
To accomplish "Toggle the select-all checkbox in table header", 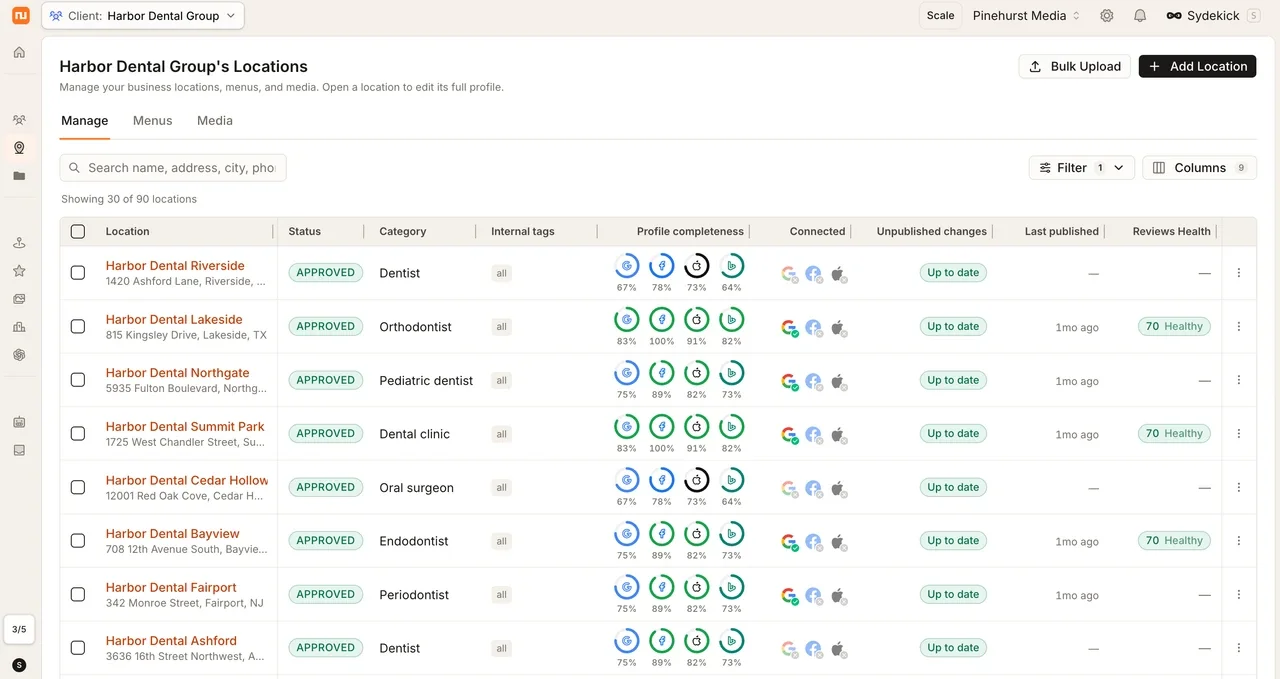I will [x=78, y=231].
